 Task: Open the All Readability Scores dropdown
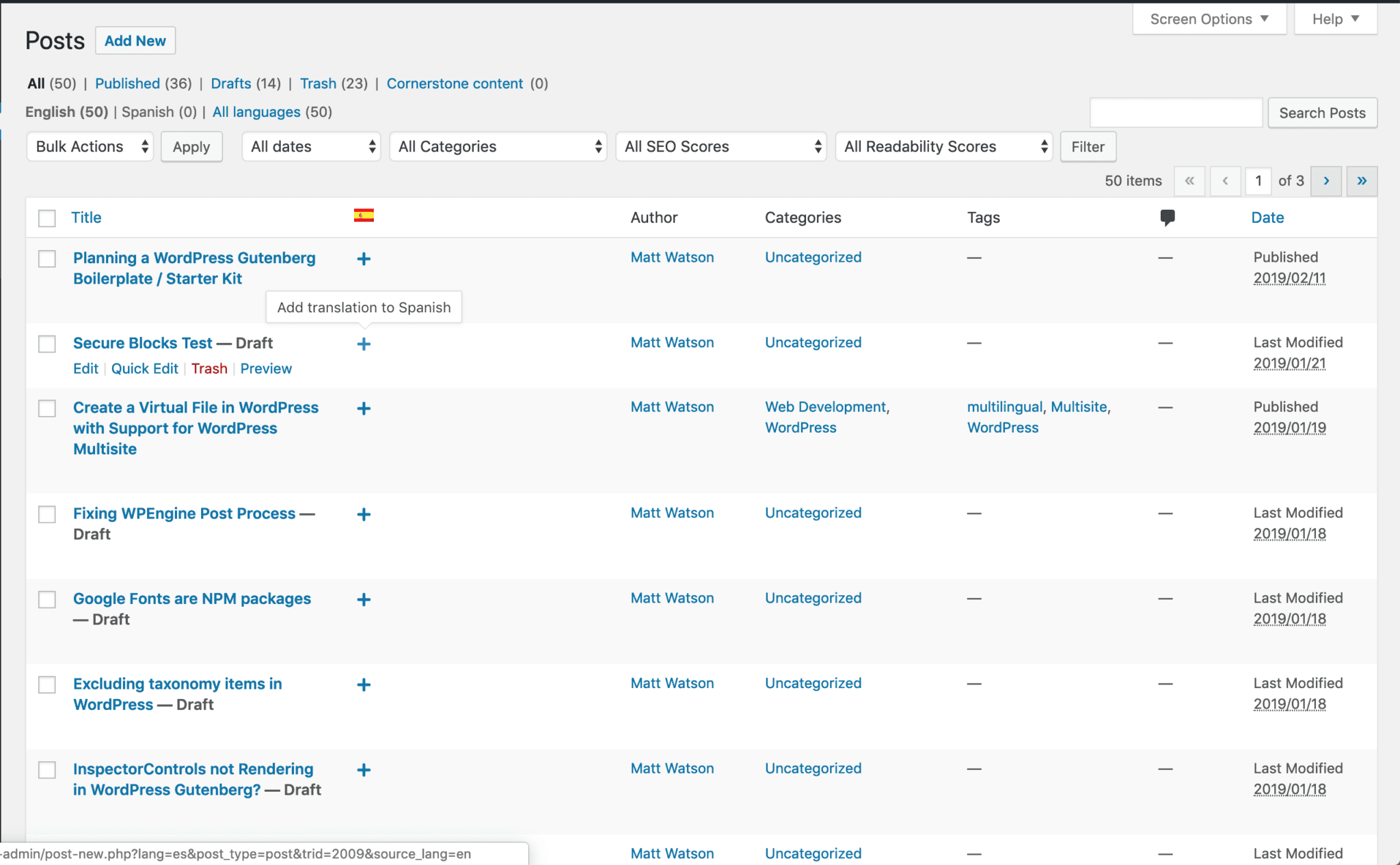pos(944,147)
